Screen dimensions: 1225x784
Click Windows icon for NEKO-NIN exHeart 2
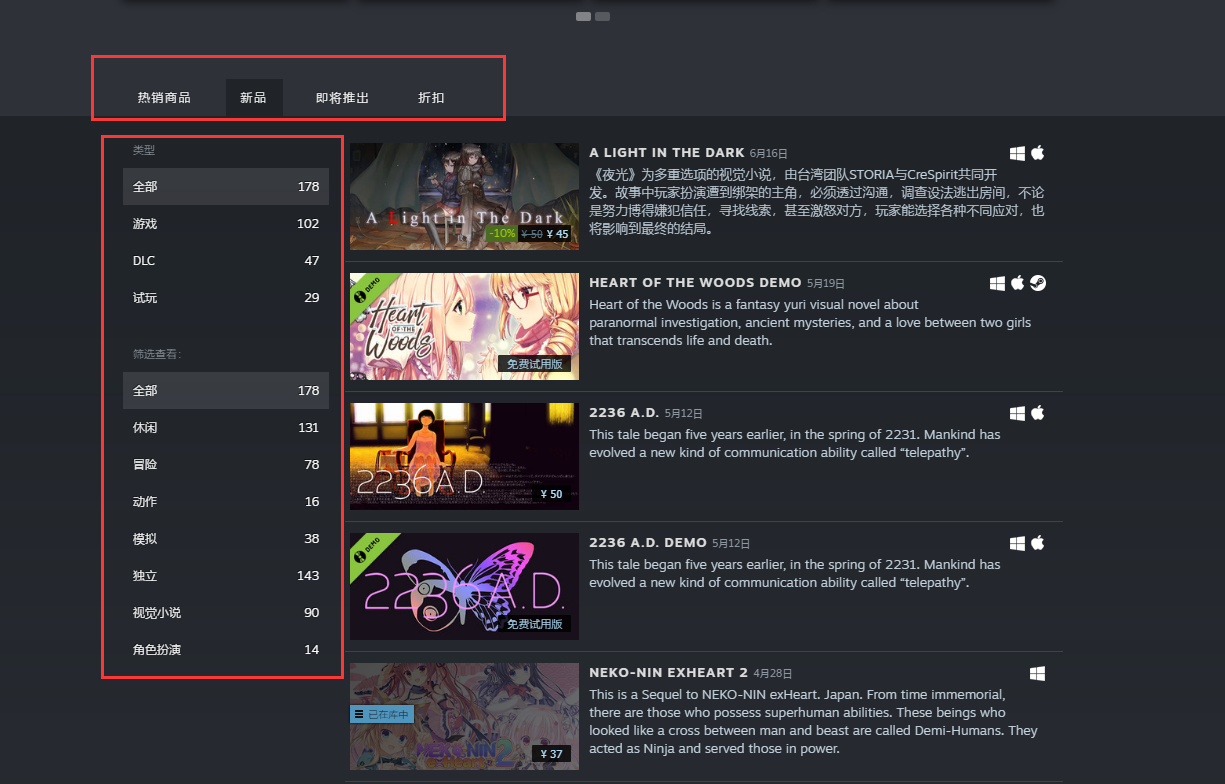point(1037,673)
